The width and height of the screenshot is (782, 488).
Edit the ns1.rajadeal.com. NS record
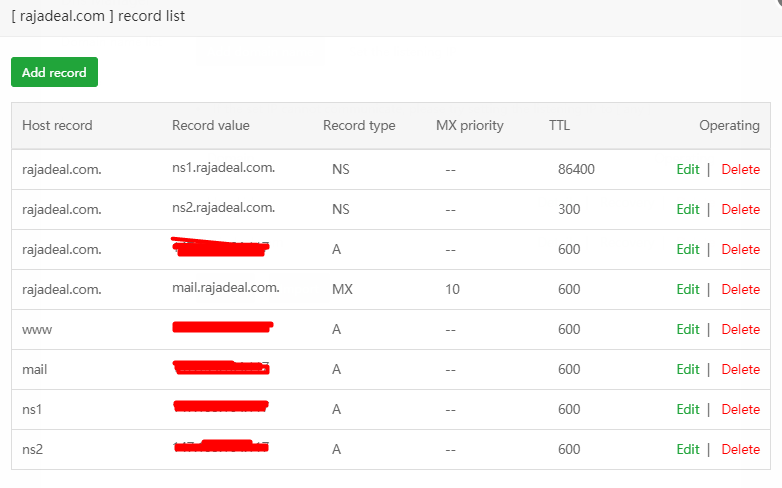pyautogui.click(x=687, y=169)
